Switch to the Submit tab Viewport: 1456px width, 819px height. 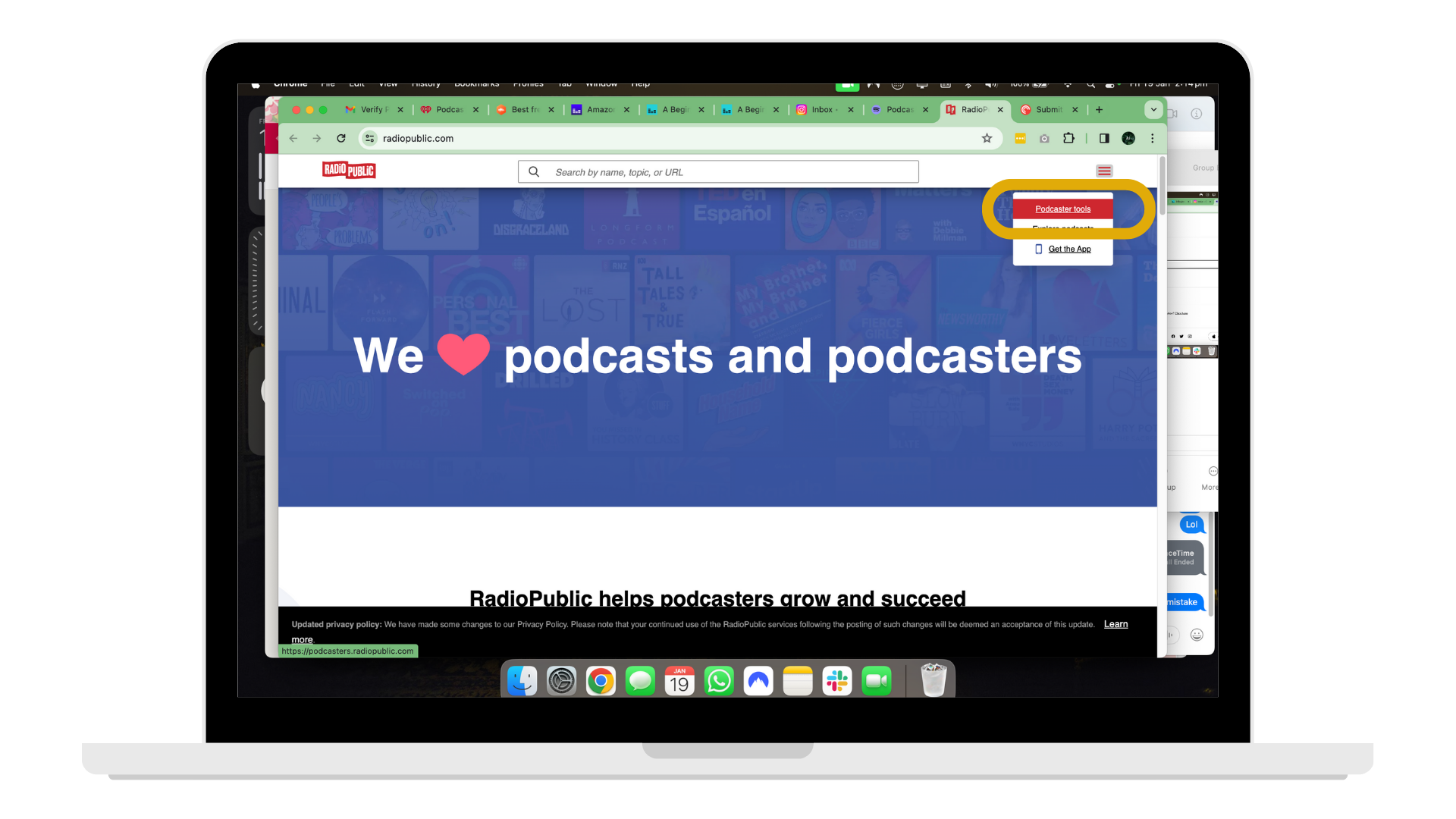click(1049, 110)
